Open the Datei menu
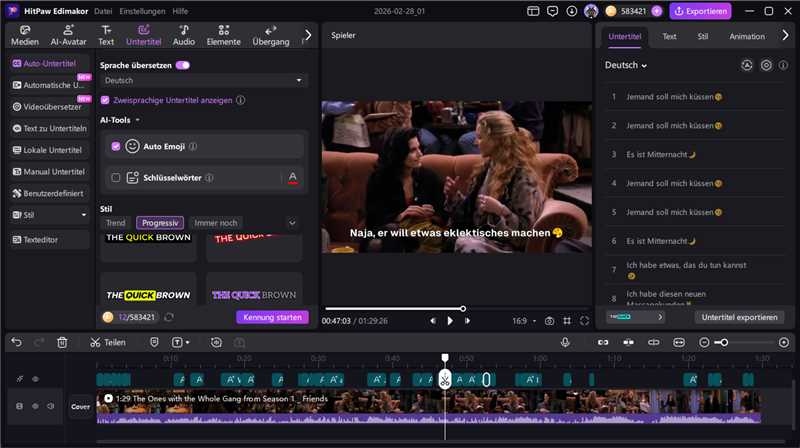 (x=103, y=11)
